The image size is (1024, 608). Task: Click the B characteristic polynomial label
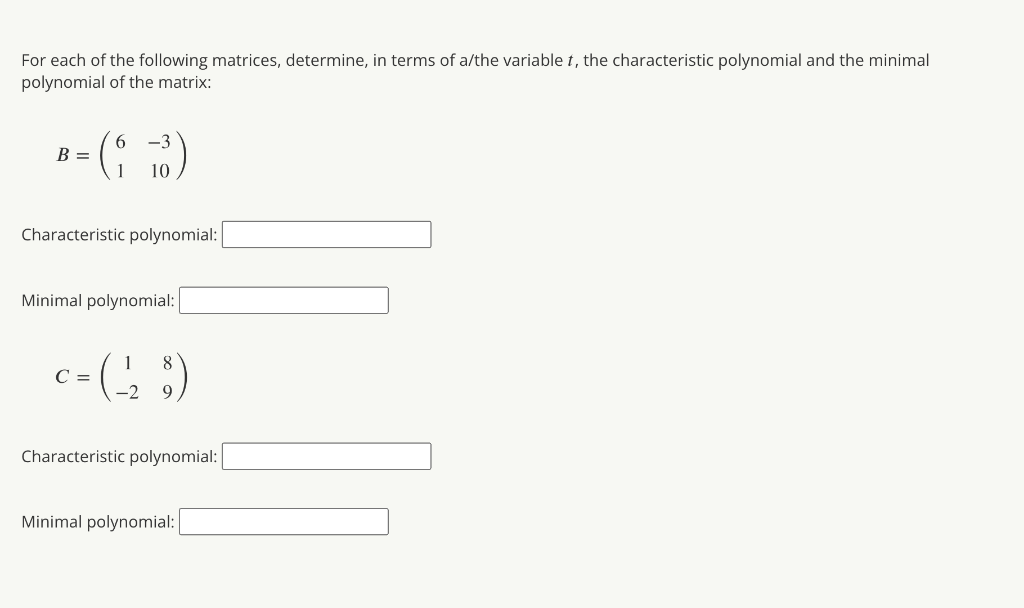119,234
